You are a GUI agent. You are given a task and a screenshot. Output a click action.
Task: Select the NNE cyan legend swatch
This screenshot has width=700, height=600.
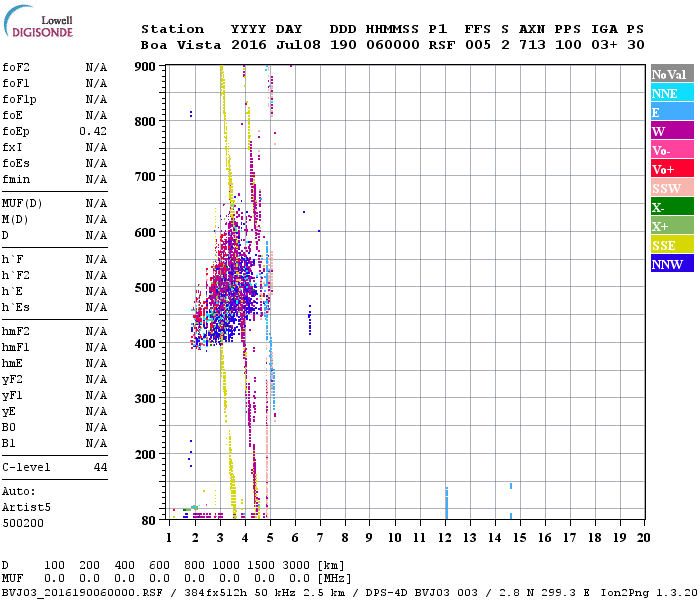click(672, 93)
